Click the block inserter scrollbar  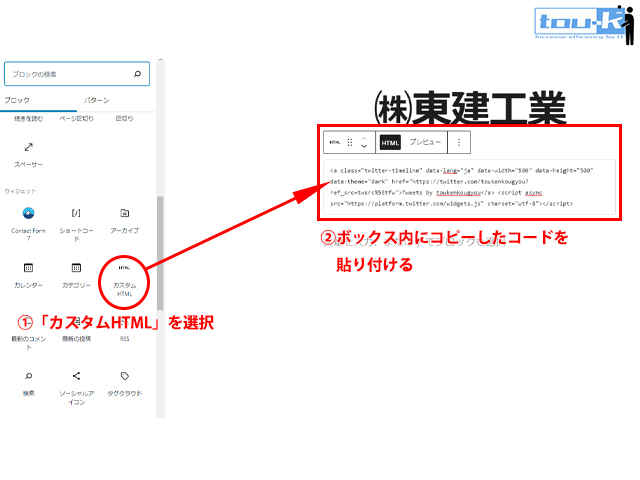coord(160,253)
